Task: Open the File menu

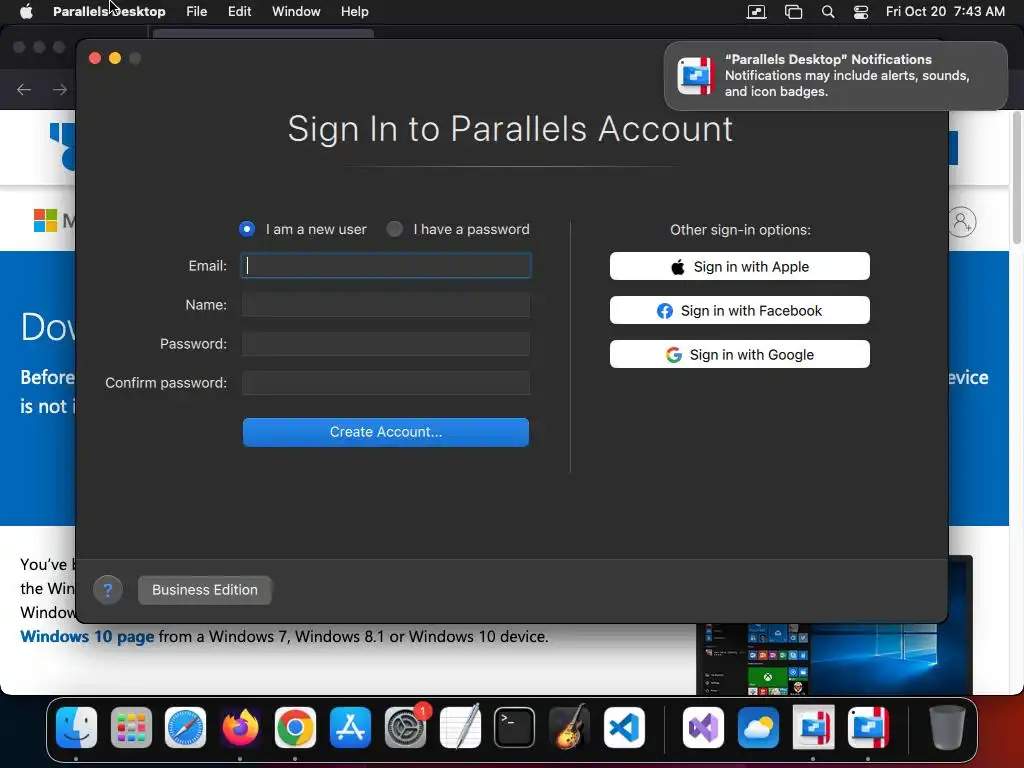Action: pyautogui.click(x=197, y=12)
